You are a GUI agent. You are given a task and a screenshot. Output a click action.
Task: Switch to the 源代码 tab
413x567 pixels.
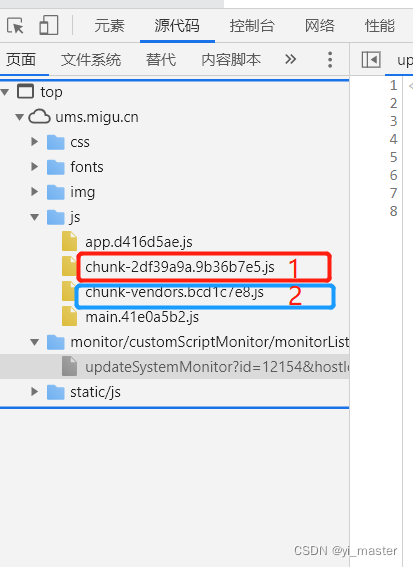point(177,26)
